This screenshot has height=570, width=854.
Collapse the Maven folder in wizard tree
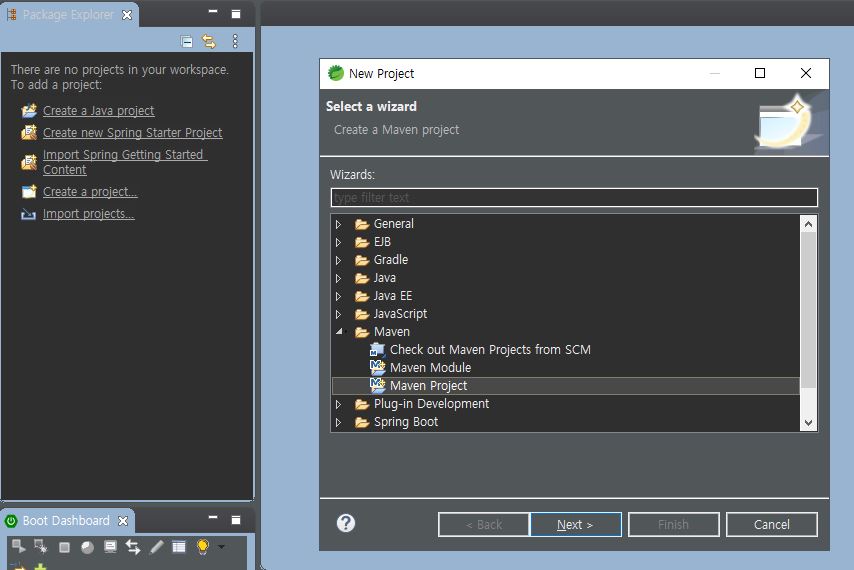pyautogui.click(x=339, y=332)
